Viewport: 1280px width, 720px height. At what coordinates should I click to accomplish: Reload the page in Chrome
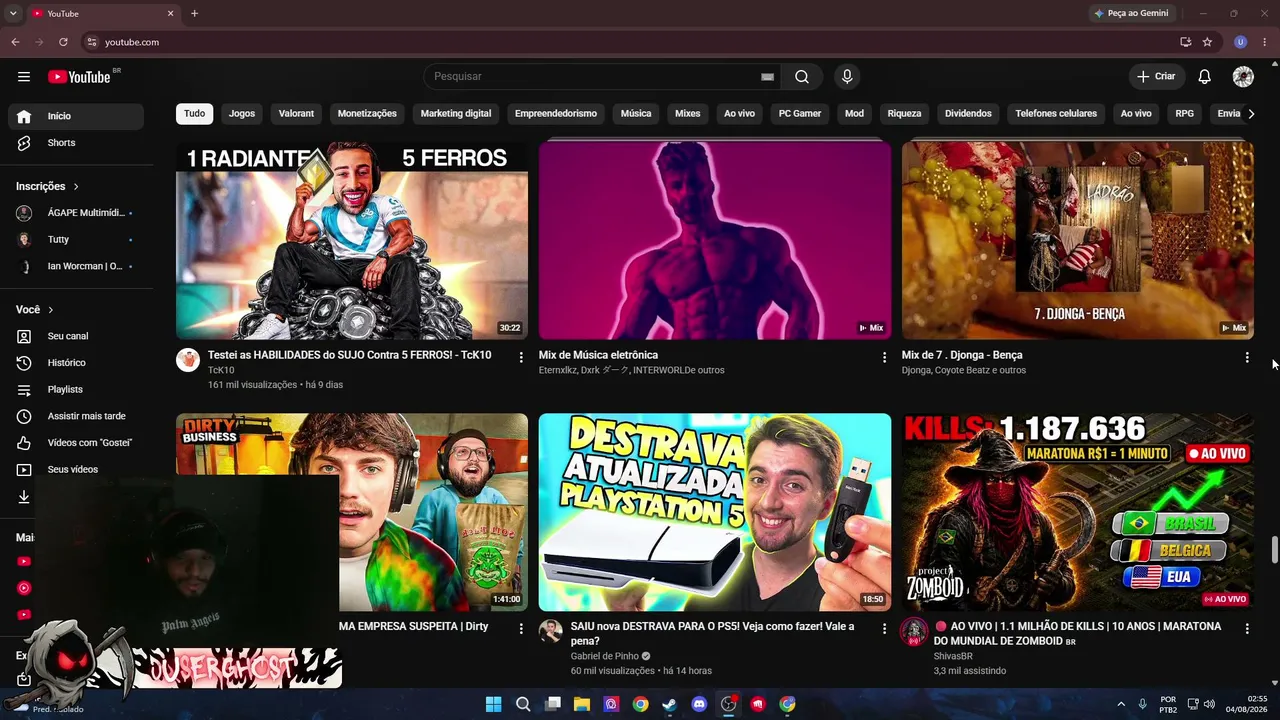[63, 42]
